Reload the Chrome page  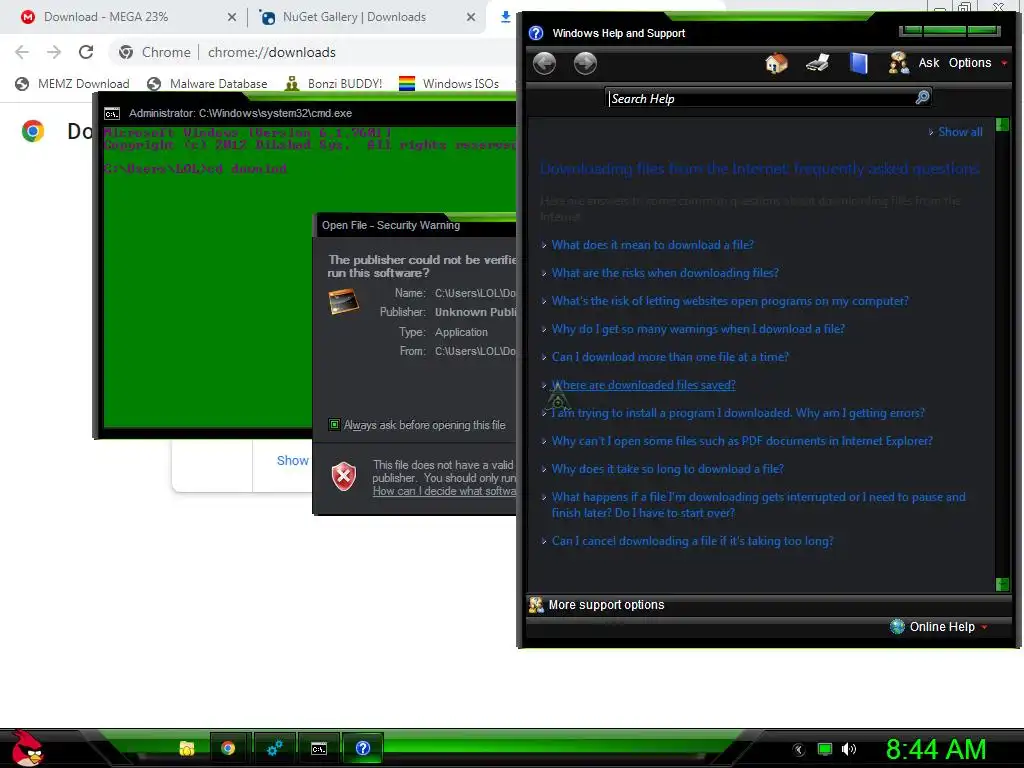click(86, 52)
